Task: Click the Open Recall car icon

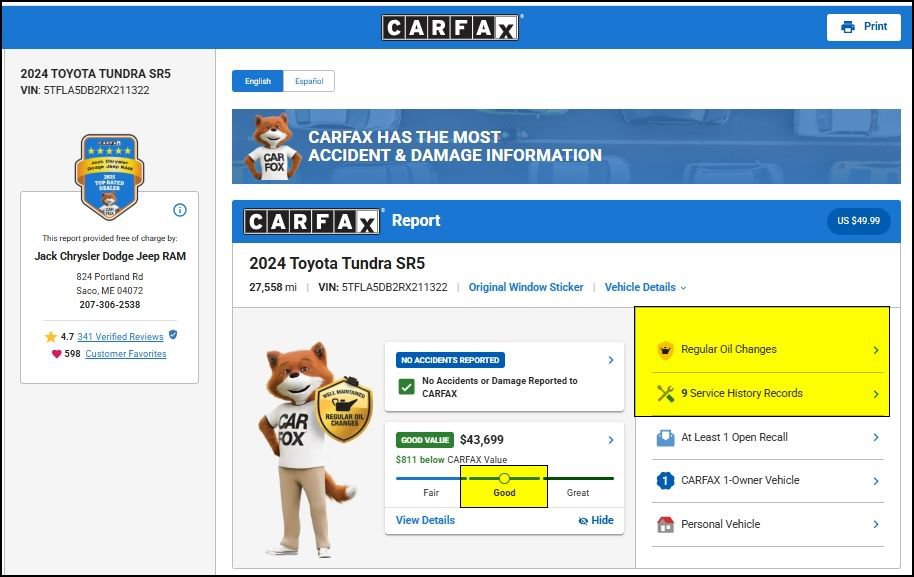Action: [665, 437]
